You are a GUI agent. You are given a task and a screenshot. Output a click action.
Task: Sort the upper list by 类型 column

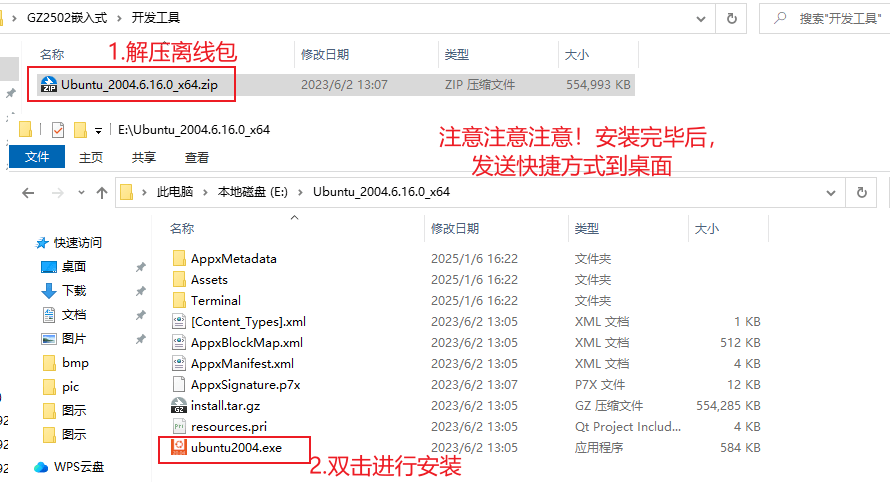point(456,55)
